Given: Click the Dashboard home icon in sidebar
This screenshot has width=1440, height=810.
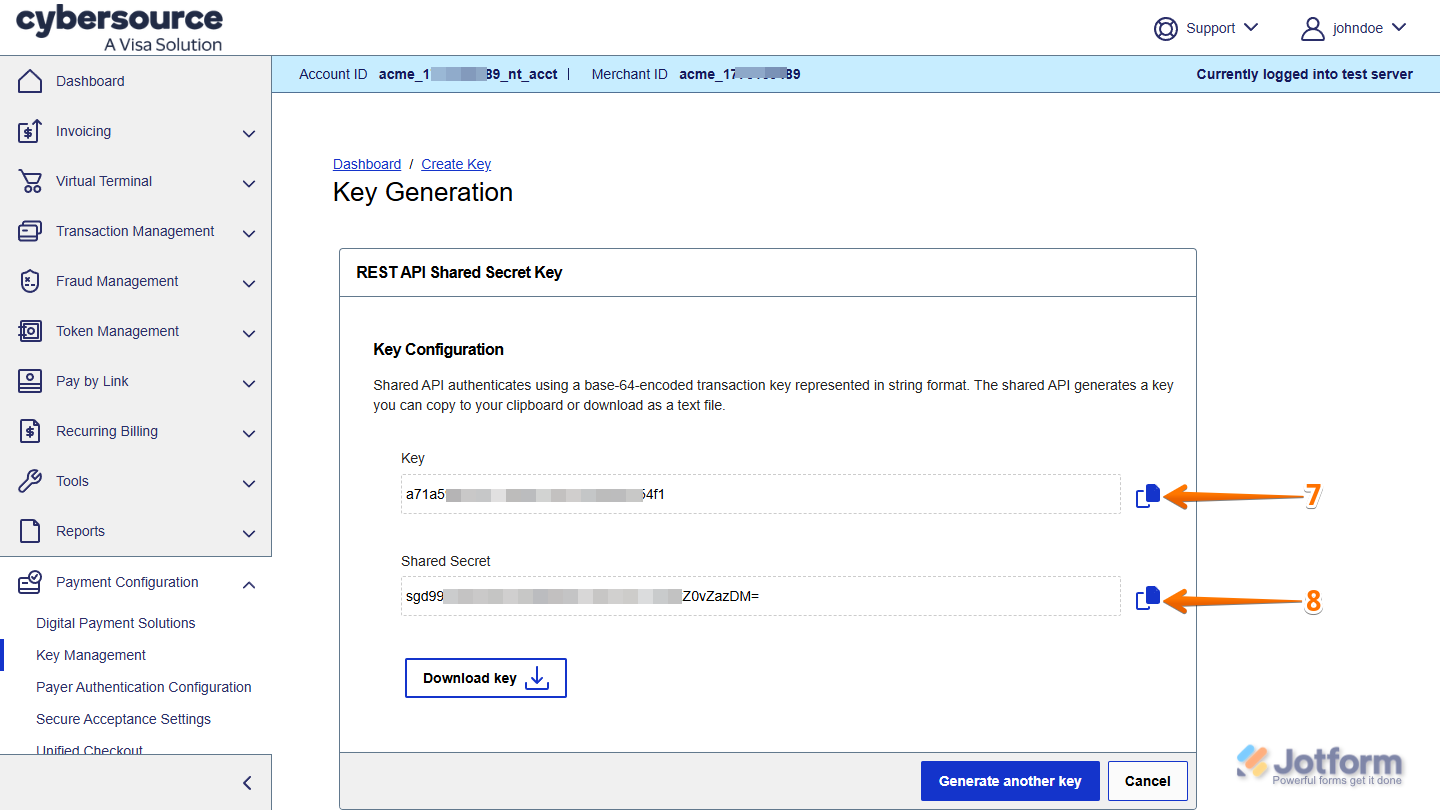Looking at the screenshot, I should [30, 81].
